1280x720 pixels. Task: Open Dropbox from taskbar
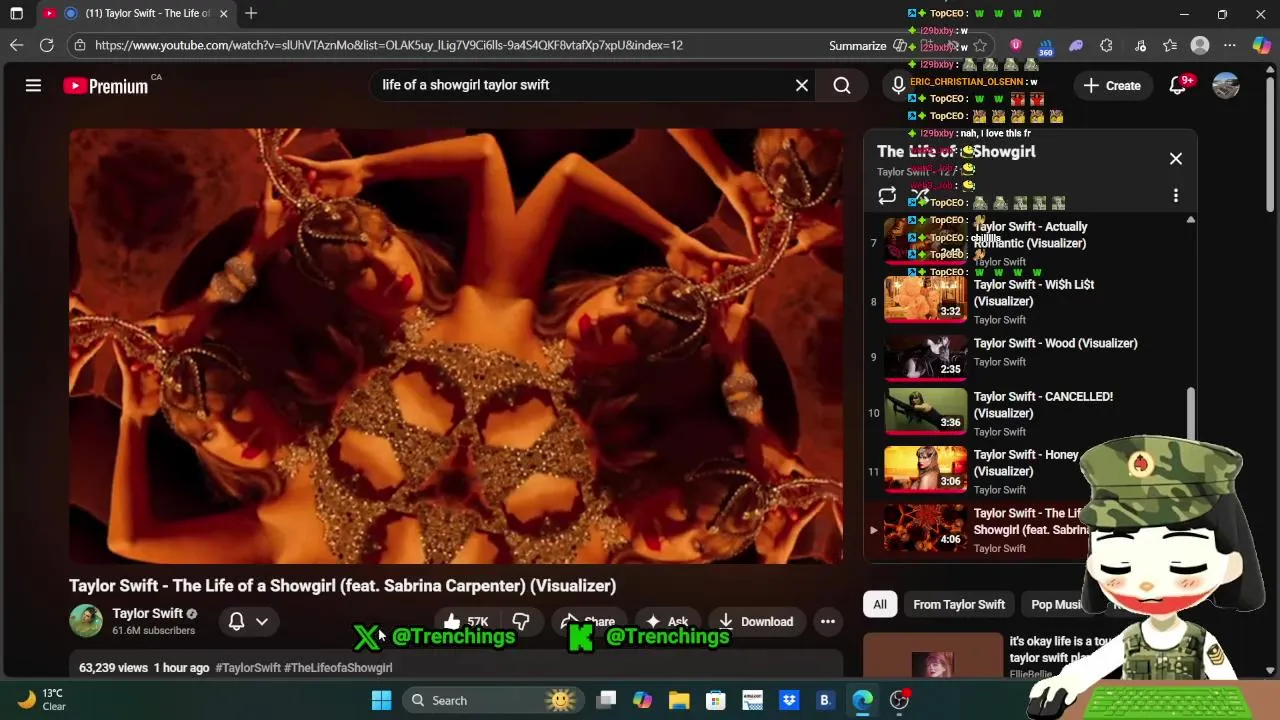789,700
